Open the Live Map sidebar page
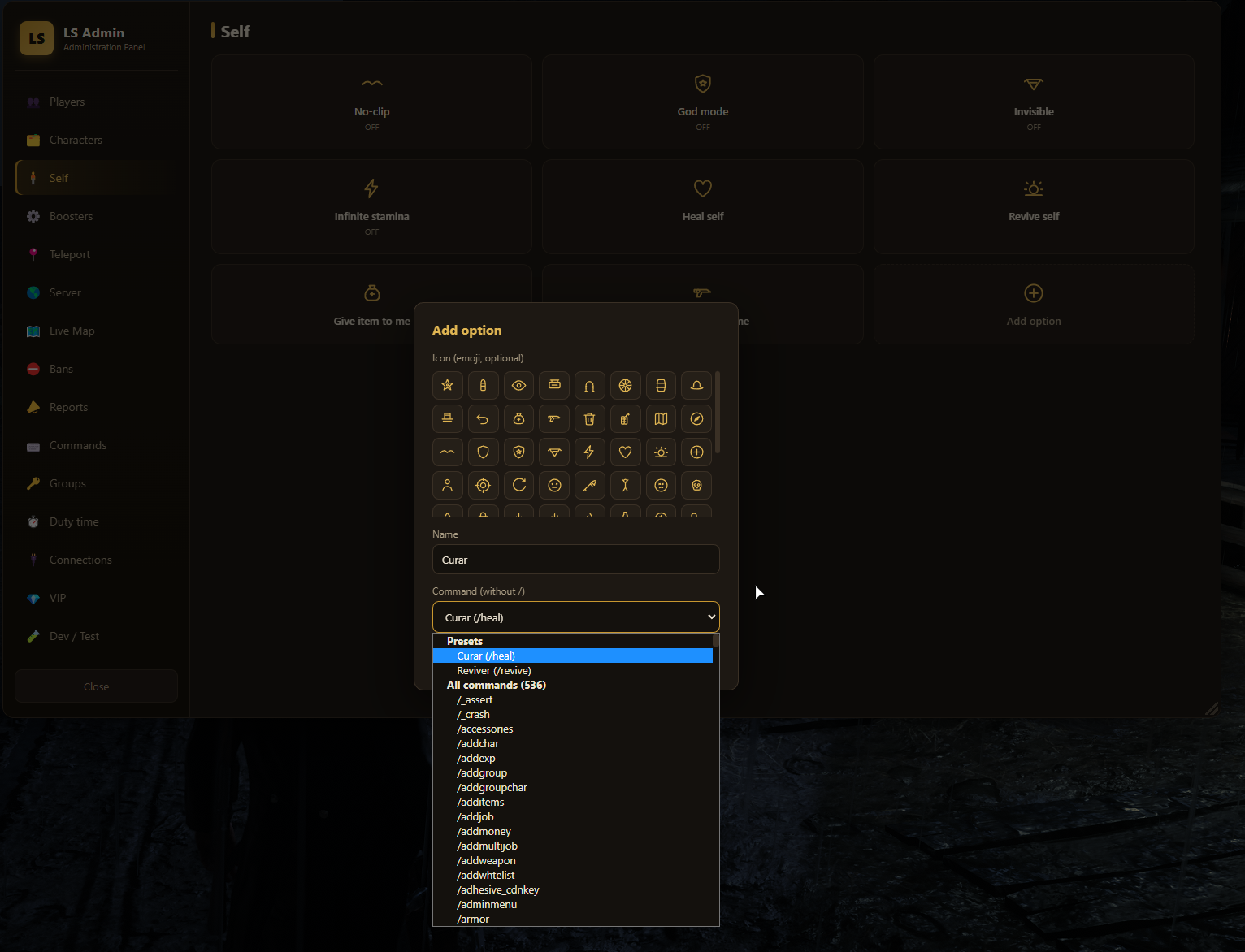Screen dimensions: 1245x952 (96, 331)
